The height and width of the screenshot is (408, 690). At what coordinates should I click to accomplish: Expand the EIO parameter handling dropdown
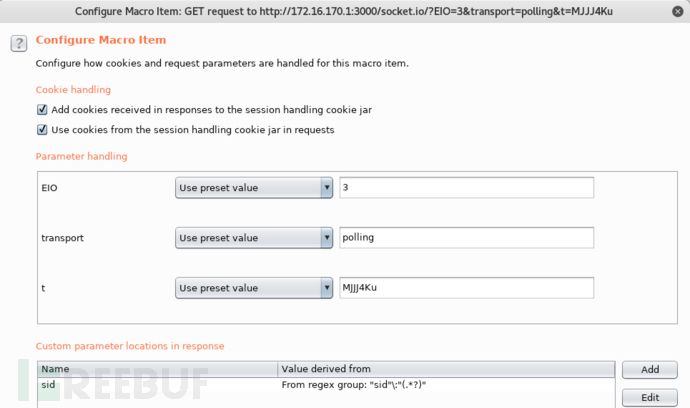[254, 188]
